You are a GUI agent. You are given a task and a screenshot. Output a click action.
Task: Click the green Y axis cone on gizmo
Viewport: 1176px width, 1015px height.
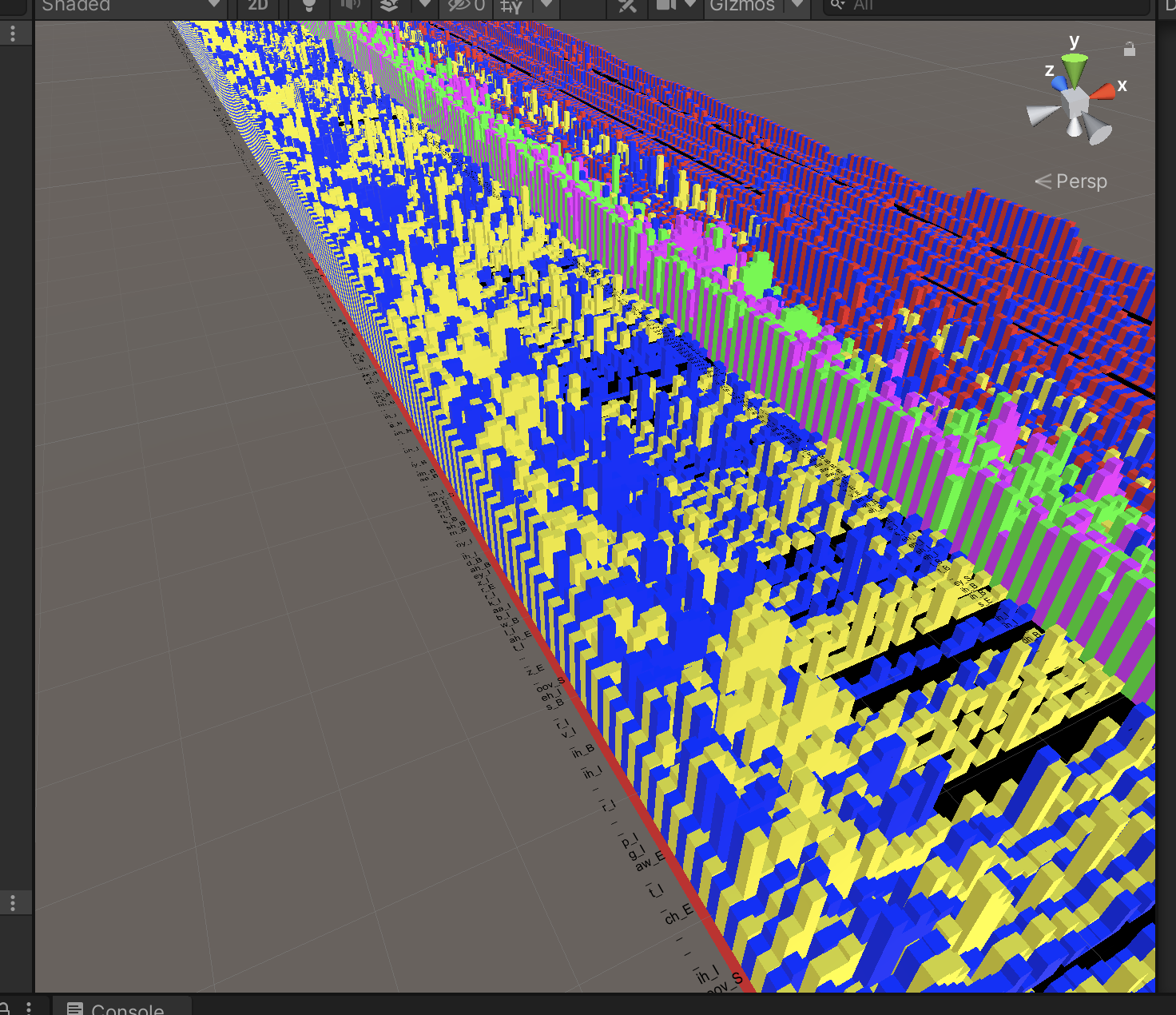point(1075,67)
